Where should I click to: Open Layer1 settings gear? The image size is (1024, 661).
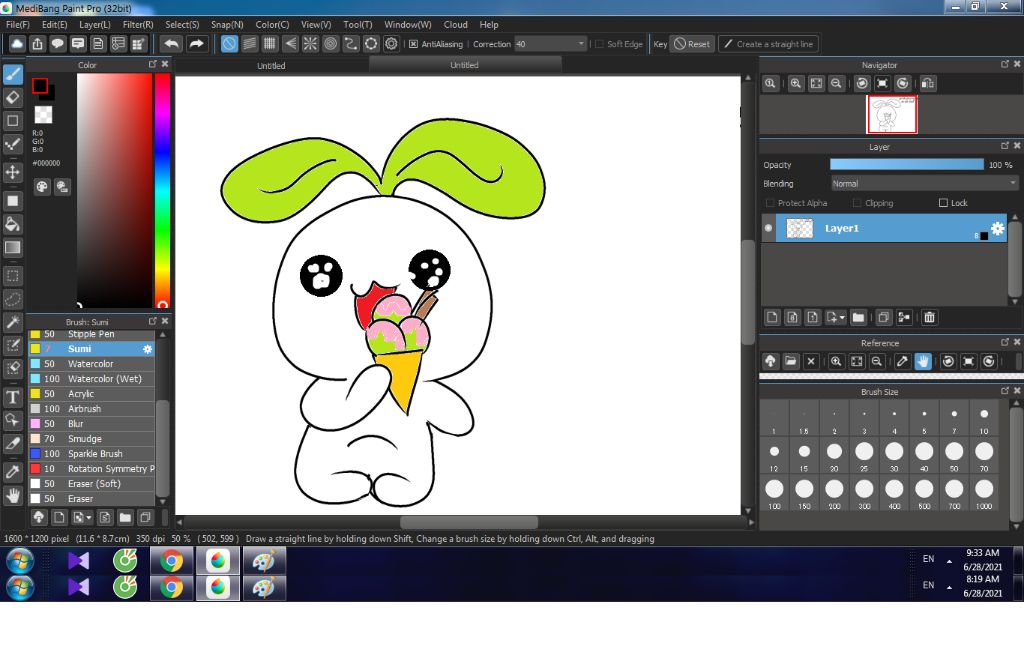click(997, 228)
